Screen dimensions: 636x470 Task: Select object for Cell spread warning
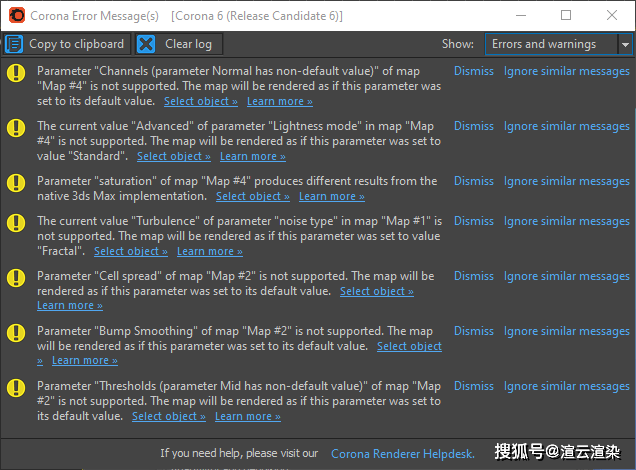377,292
